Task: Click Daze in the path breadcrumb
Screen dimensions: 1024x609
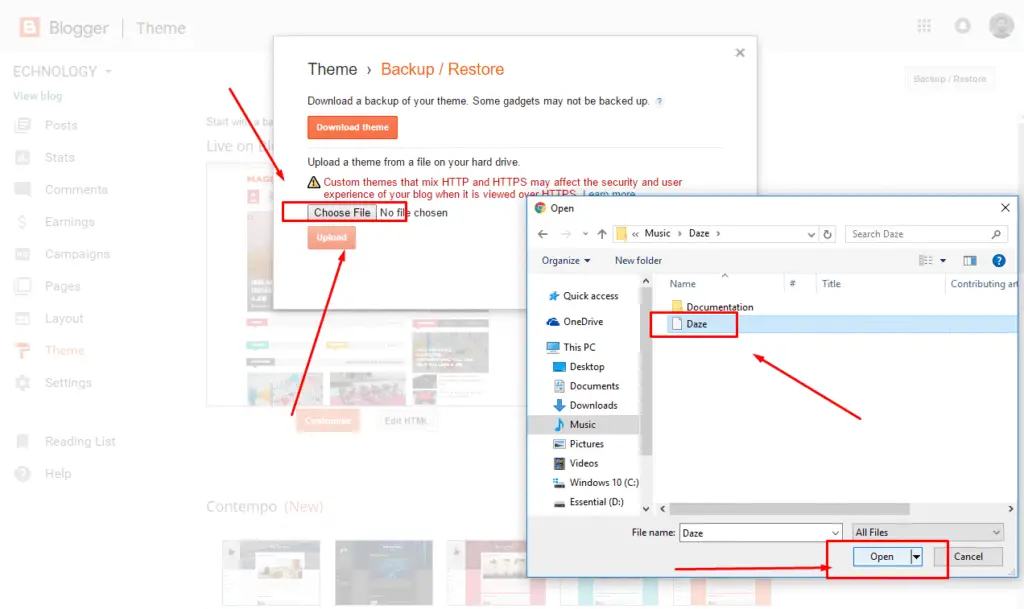Action: pos(699,234)
